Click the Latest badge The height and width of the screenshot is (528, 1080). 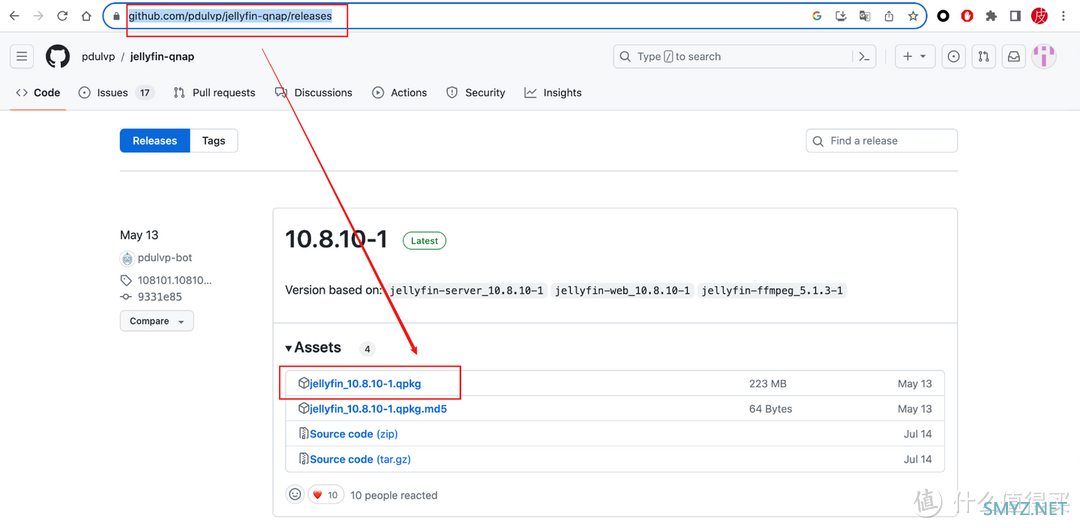pyautogui.click(x=424, y=241)
